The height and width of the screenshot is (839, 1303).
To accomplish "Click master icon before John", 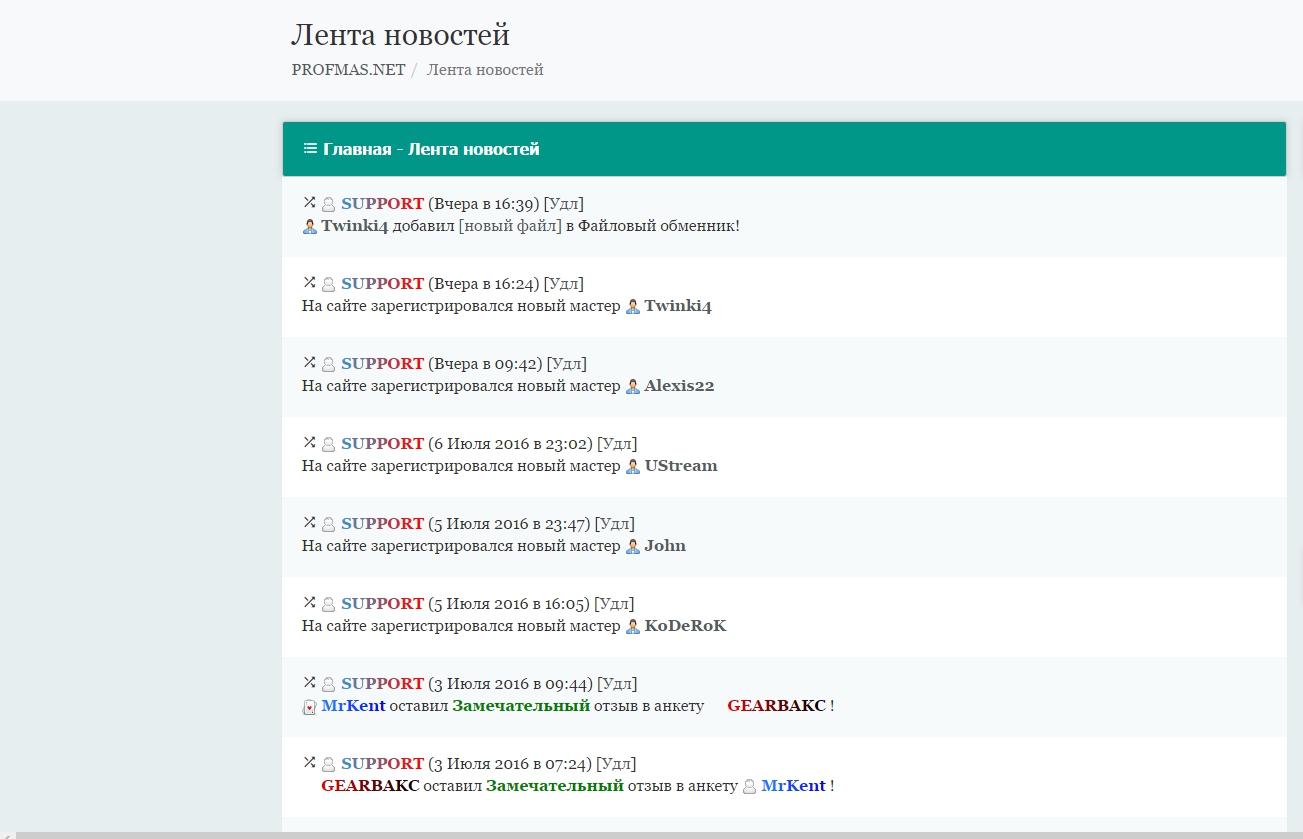I will pyautogui.click(x=632, y=547).
